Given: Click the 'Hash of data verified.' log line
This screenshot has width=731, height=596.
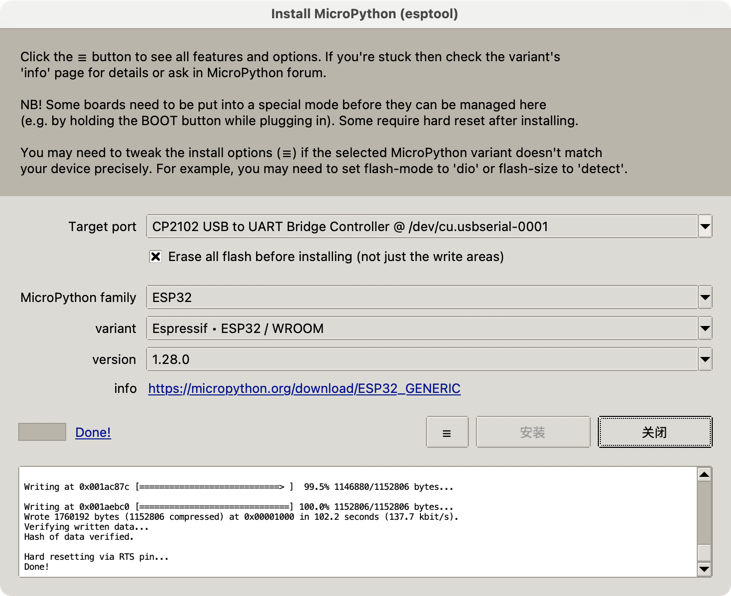Looking at the screenshot, I should [79, 537].
